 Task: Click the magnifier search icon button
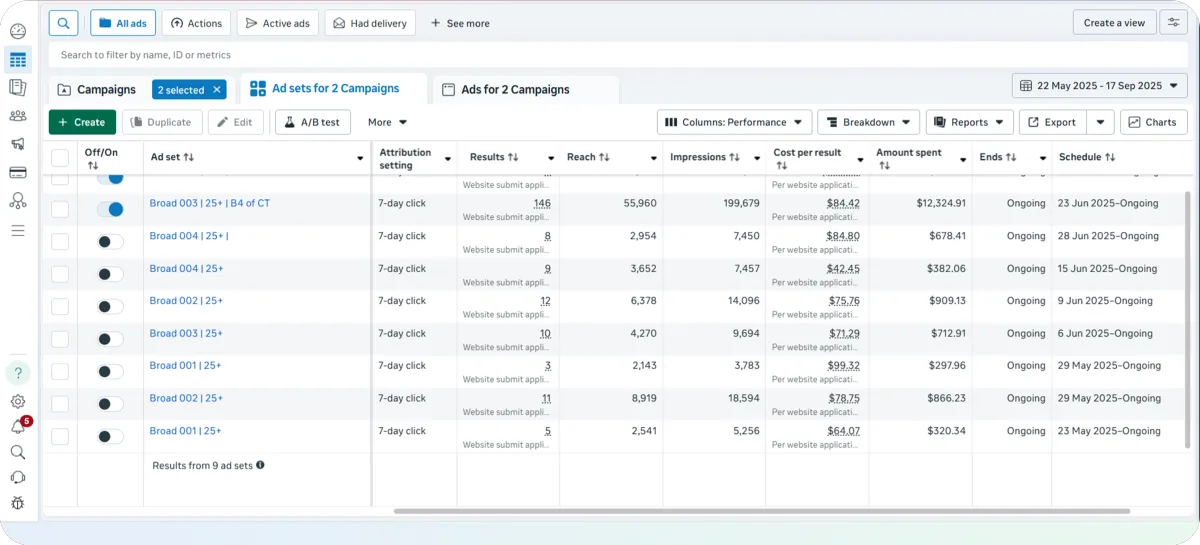coord(63,23)
